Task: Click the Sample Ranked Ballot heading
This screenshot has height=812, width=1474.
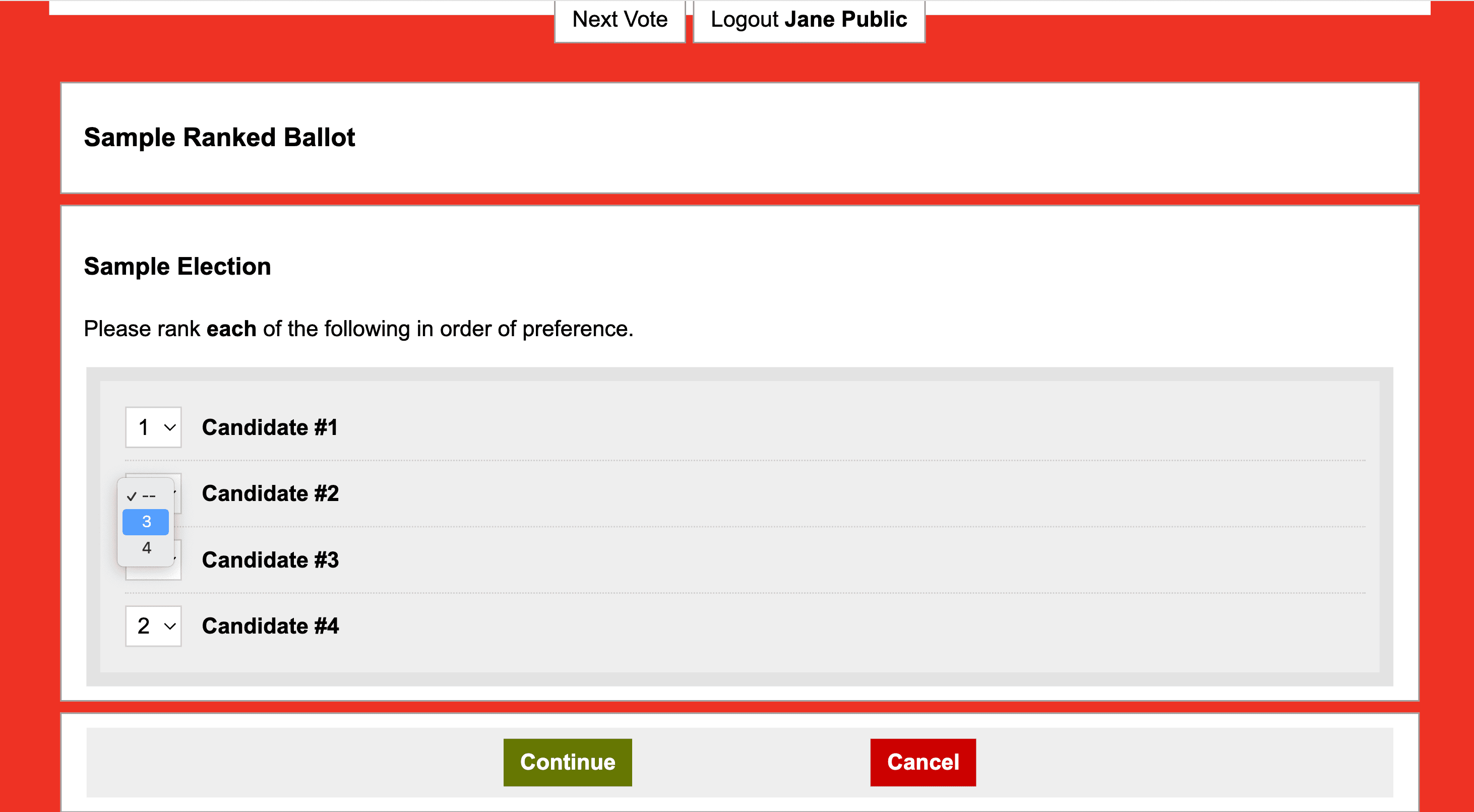Action: pyautogui.click(x=219, y=137)
